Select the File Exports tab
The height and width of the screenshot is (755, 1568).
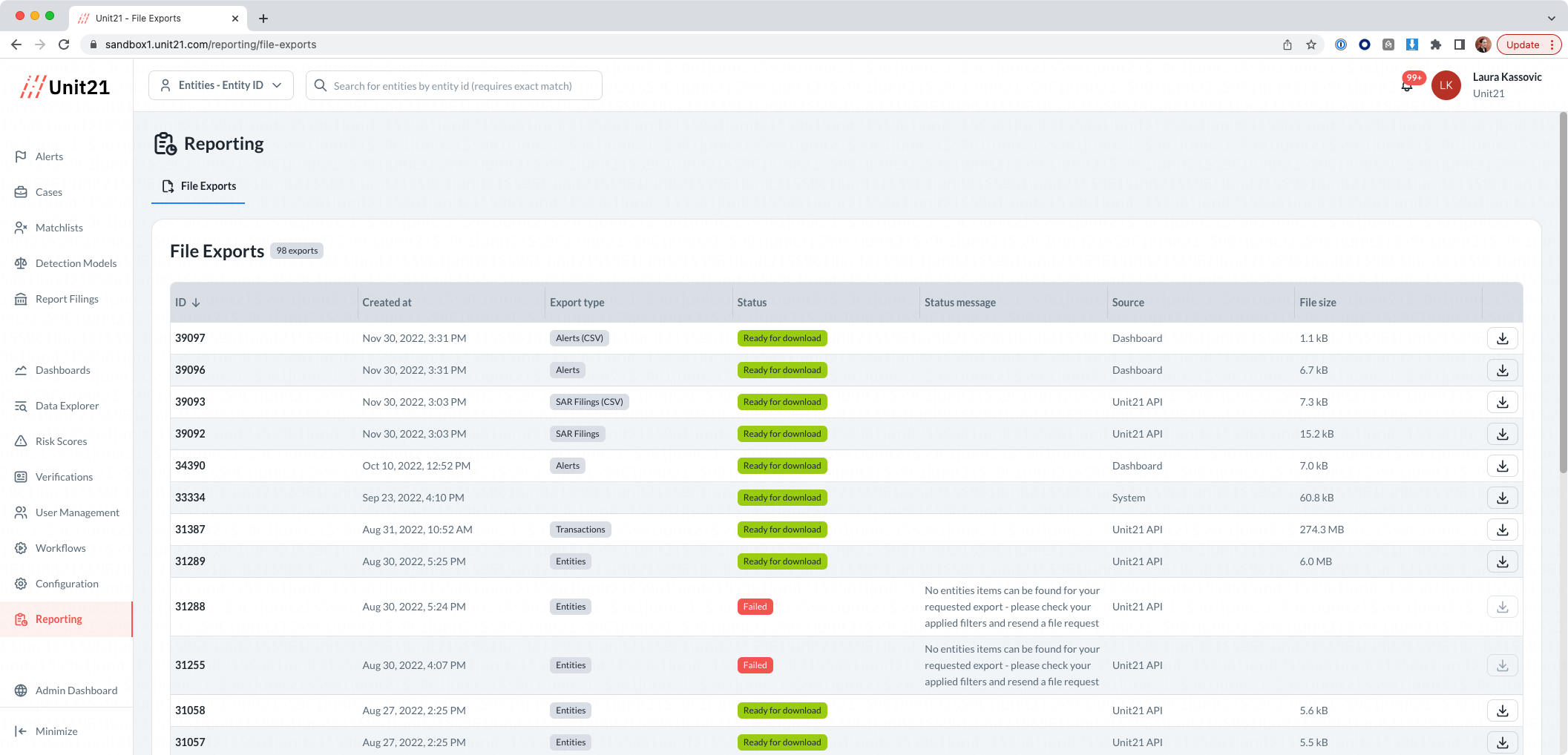point(198,186)
